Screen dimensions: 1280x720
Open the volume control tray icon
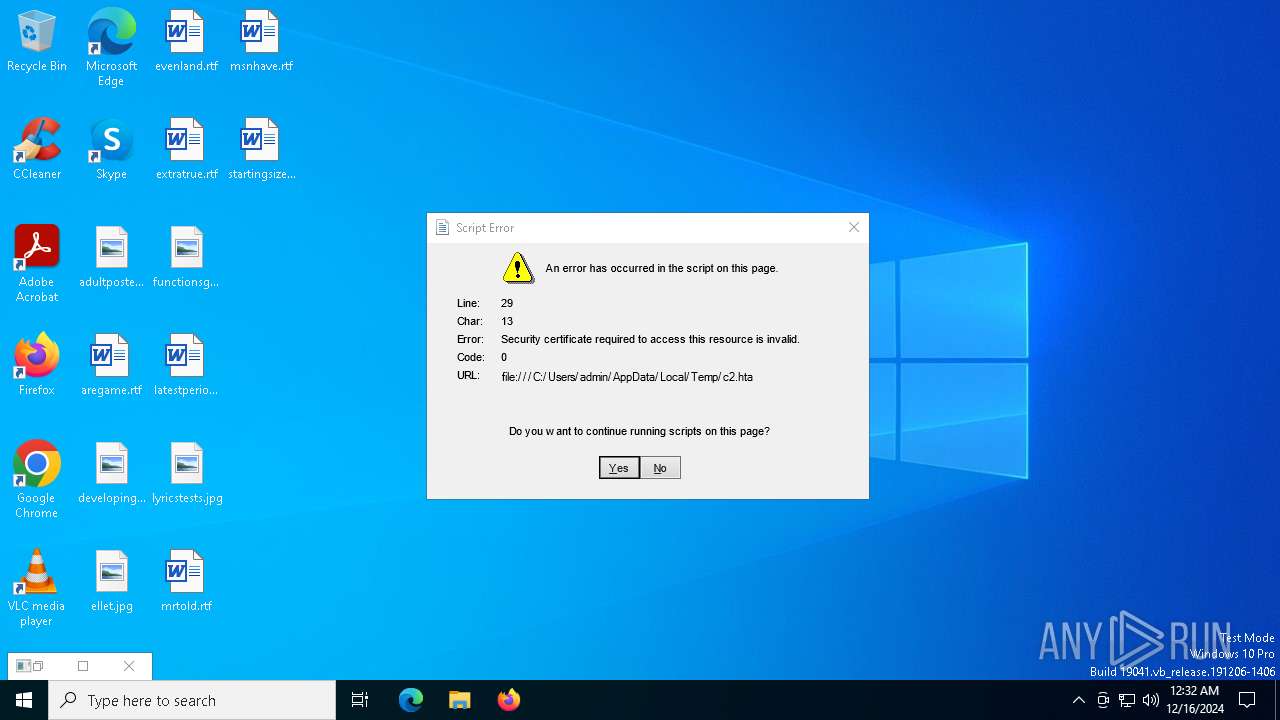(1151, 700)
